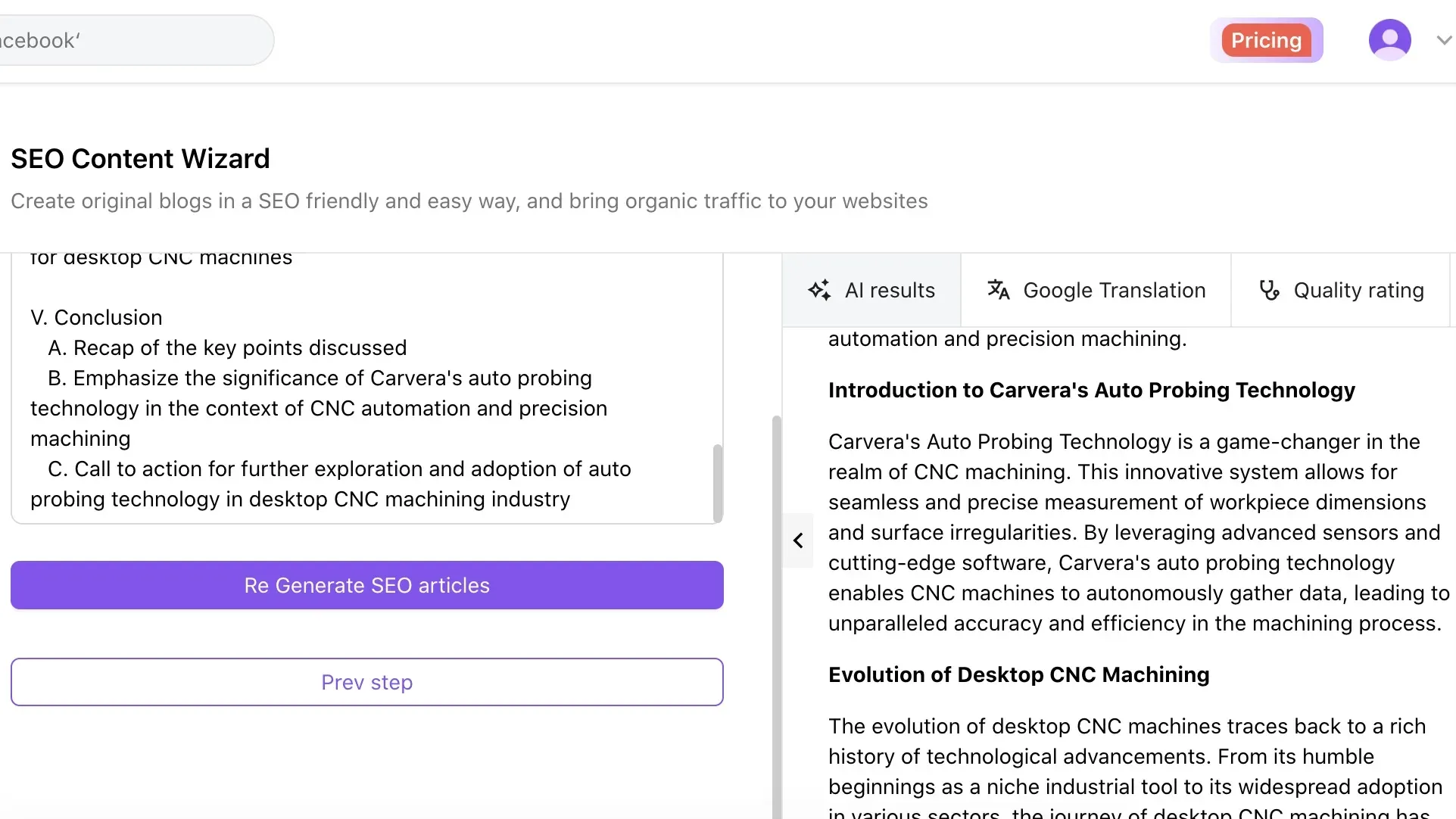Viewport: 1456px width, 819px height.
Task: Click the Introduction to Carvera's Auto Probing heading
Action: (x=1091, y=390)
